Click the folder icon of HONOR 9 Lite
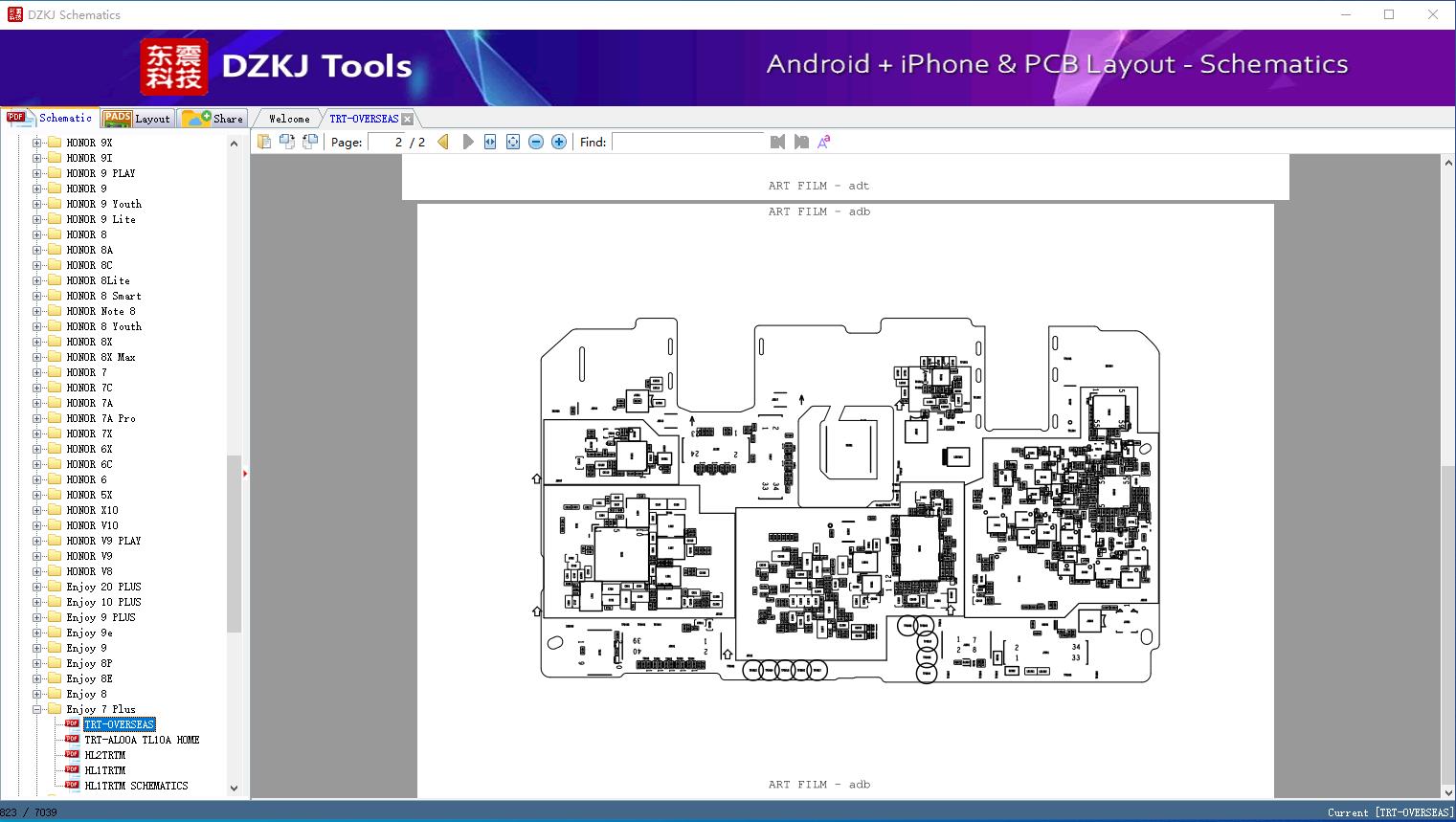The height and width of the screenshot is (822, 1456). point(55,219)
